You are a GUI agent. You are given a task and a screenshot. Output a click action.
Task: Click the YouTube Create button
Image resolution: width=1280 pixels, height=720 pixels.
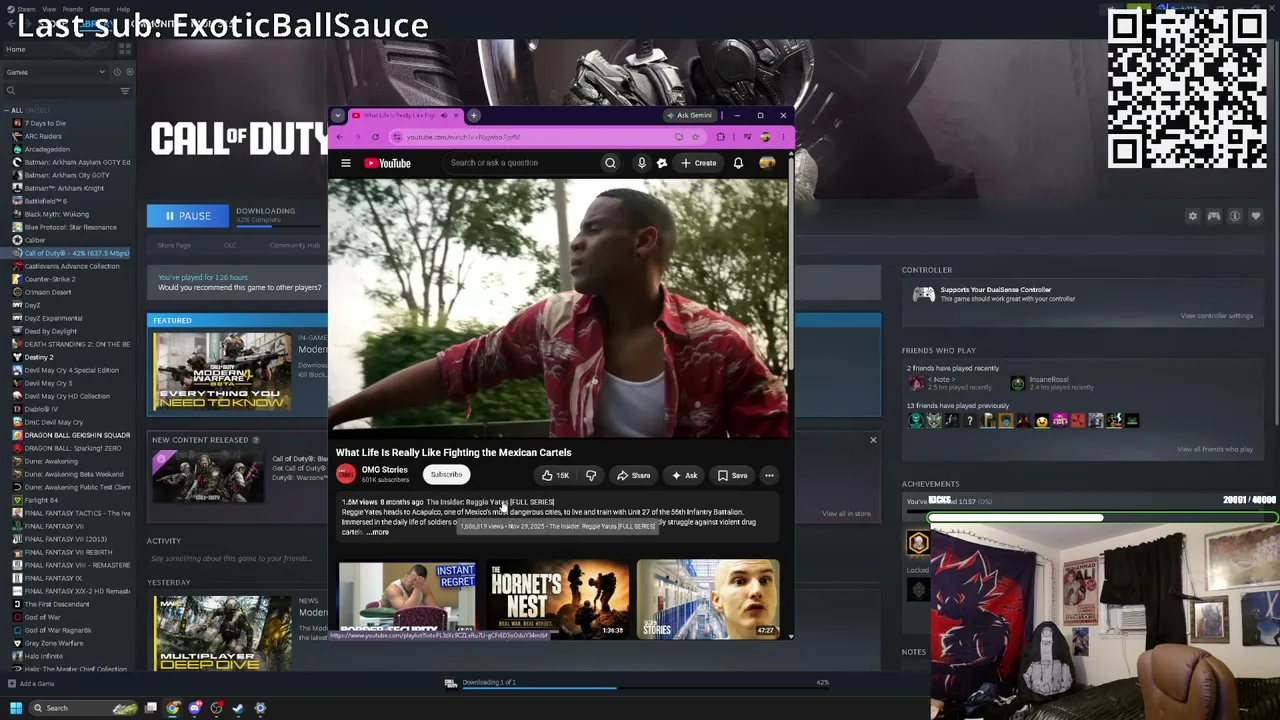[698, 163]
